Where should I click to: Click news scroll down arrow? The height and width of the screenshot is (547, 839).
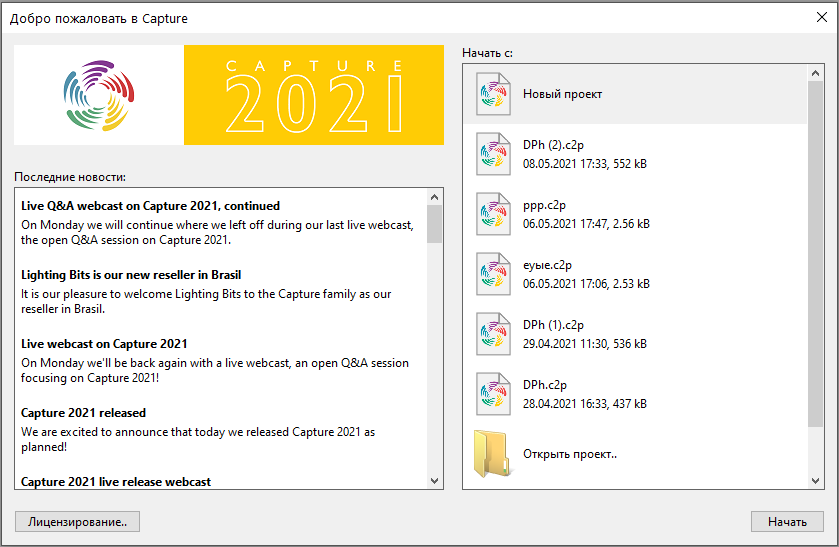point(434,481)
